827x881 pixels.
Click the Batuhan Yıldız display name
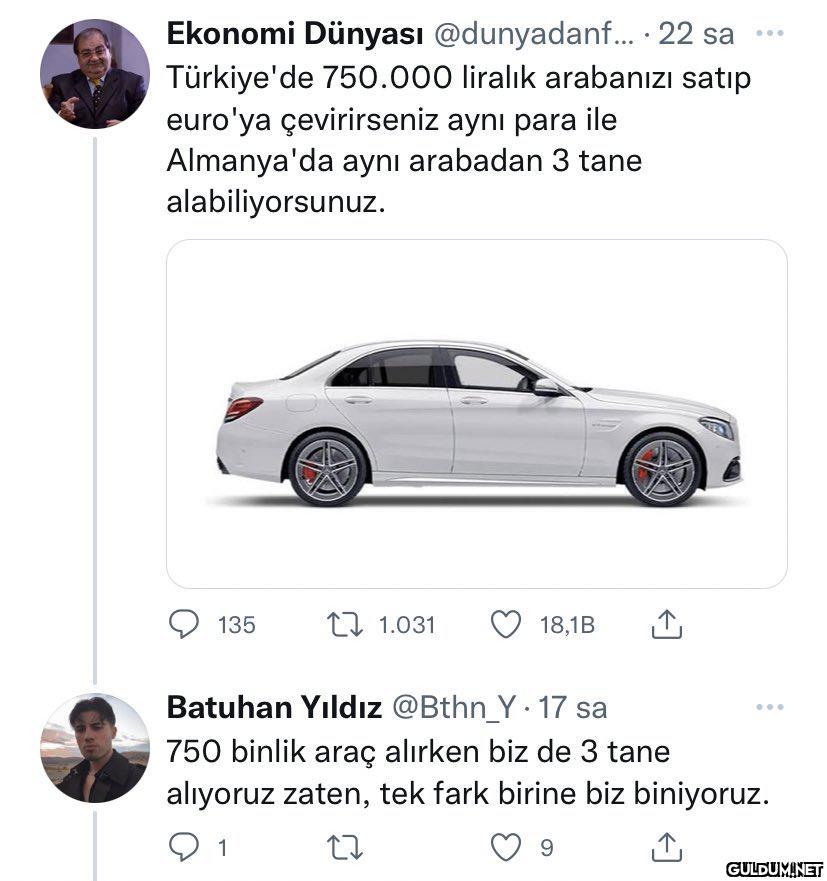click(x=273, y=708)
